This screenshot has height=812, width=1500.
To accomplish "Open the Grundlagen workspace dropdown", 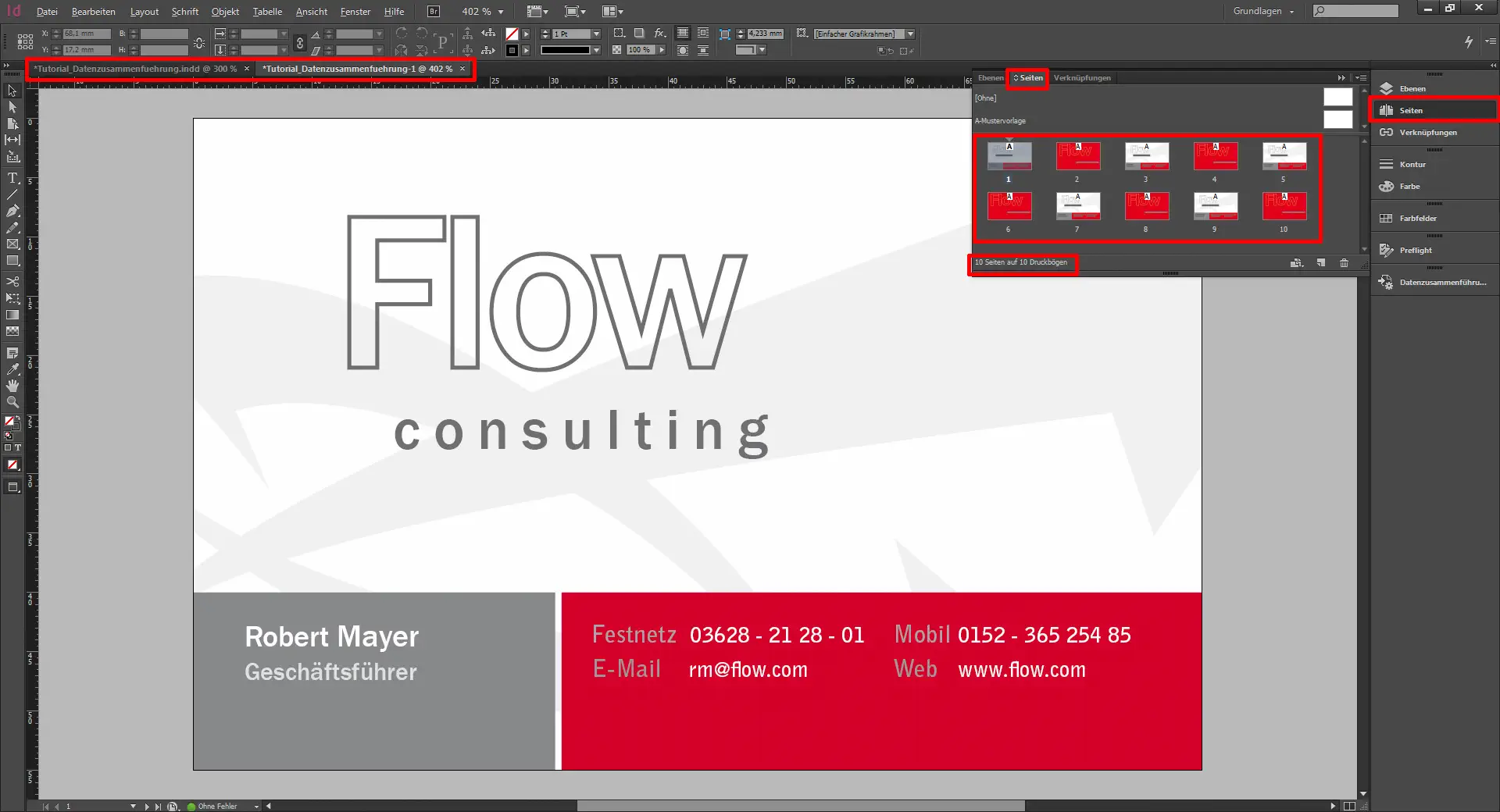I will pyautogui.click(x=1263, y=12).
